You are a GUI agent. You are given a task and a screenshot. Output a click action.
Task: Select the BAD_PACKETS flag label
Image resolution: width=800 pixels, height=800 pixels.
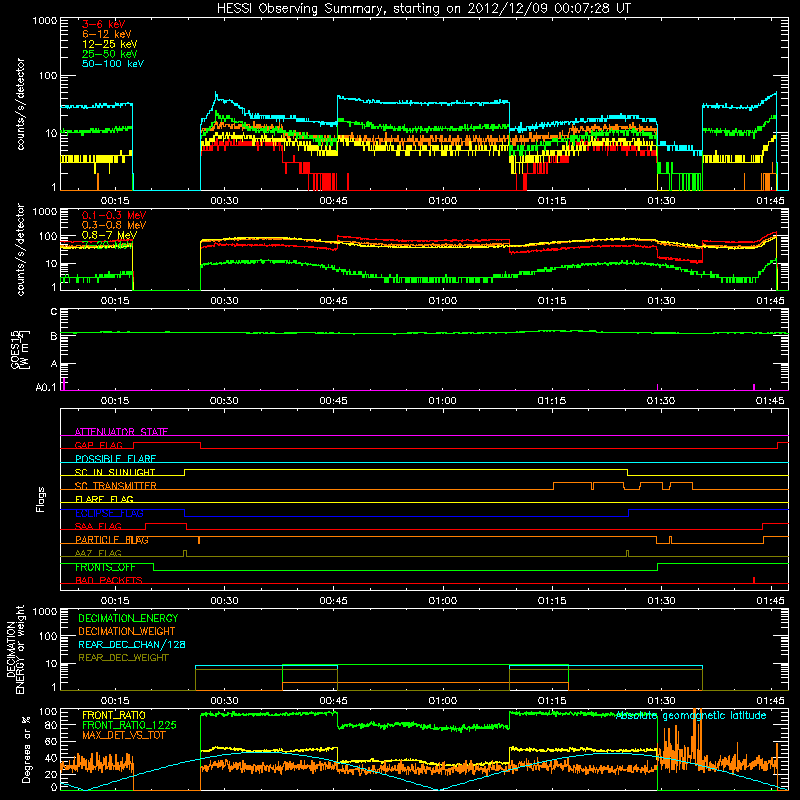(109, 580)
